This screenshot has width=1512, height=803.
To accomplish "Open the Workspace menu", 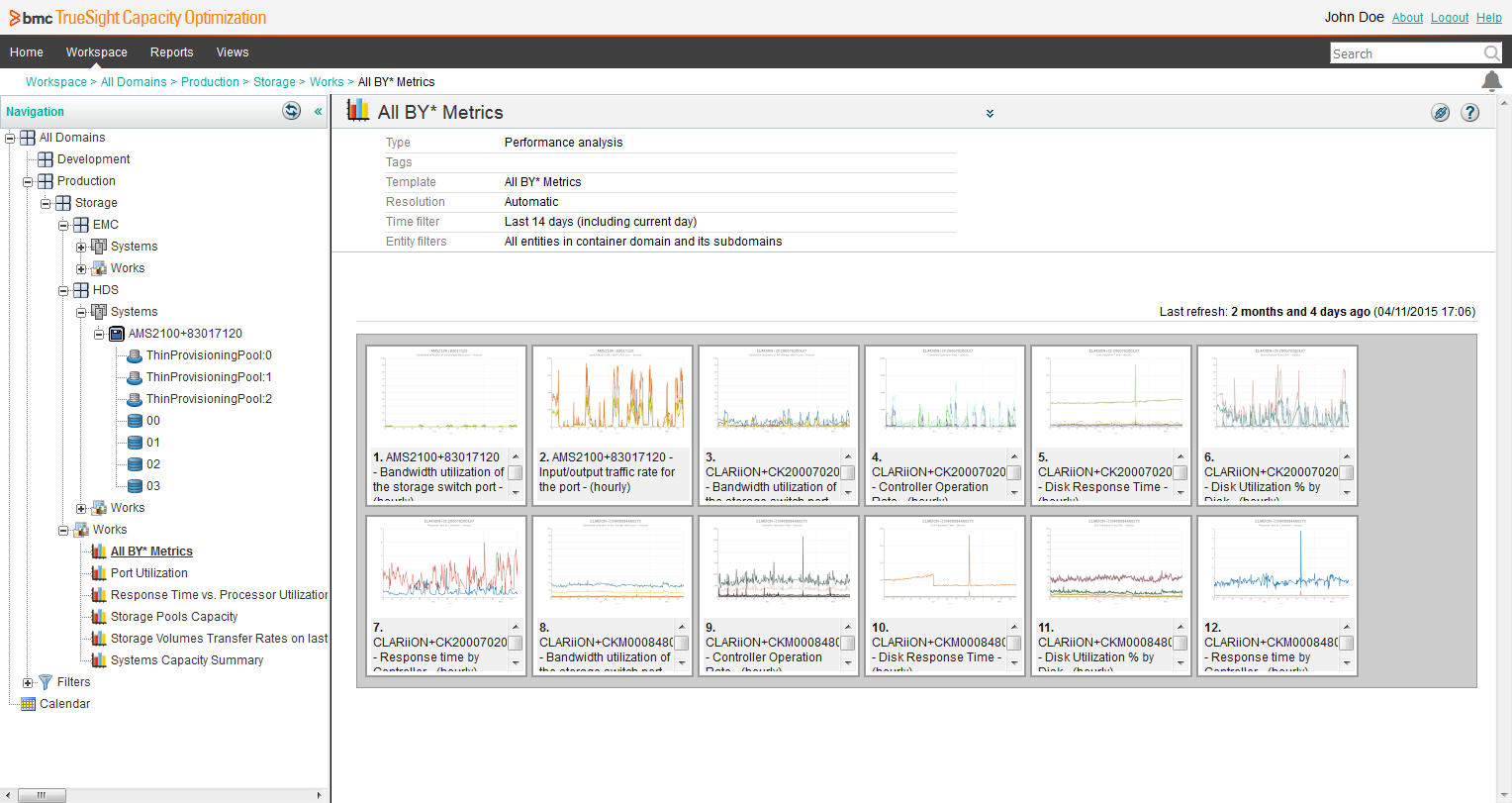I will click(x=96, y=52).
